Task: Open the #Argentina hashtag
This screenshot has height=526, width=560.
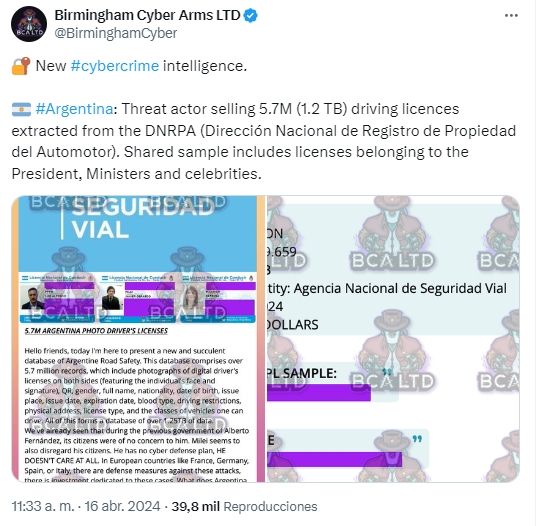Action: coord(74,109)
